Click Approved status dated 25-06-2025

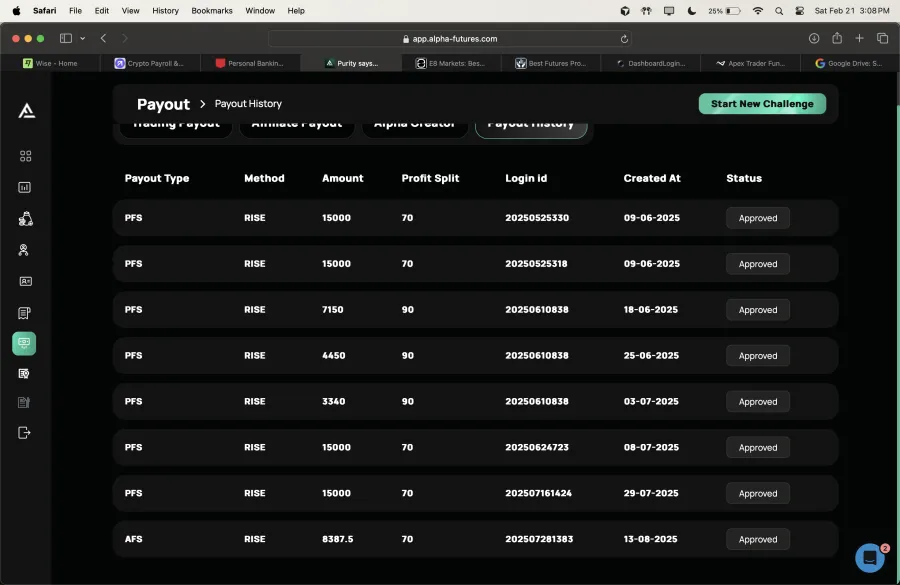[x=758, y=356]
